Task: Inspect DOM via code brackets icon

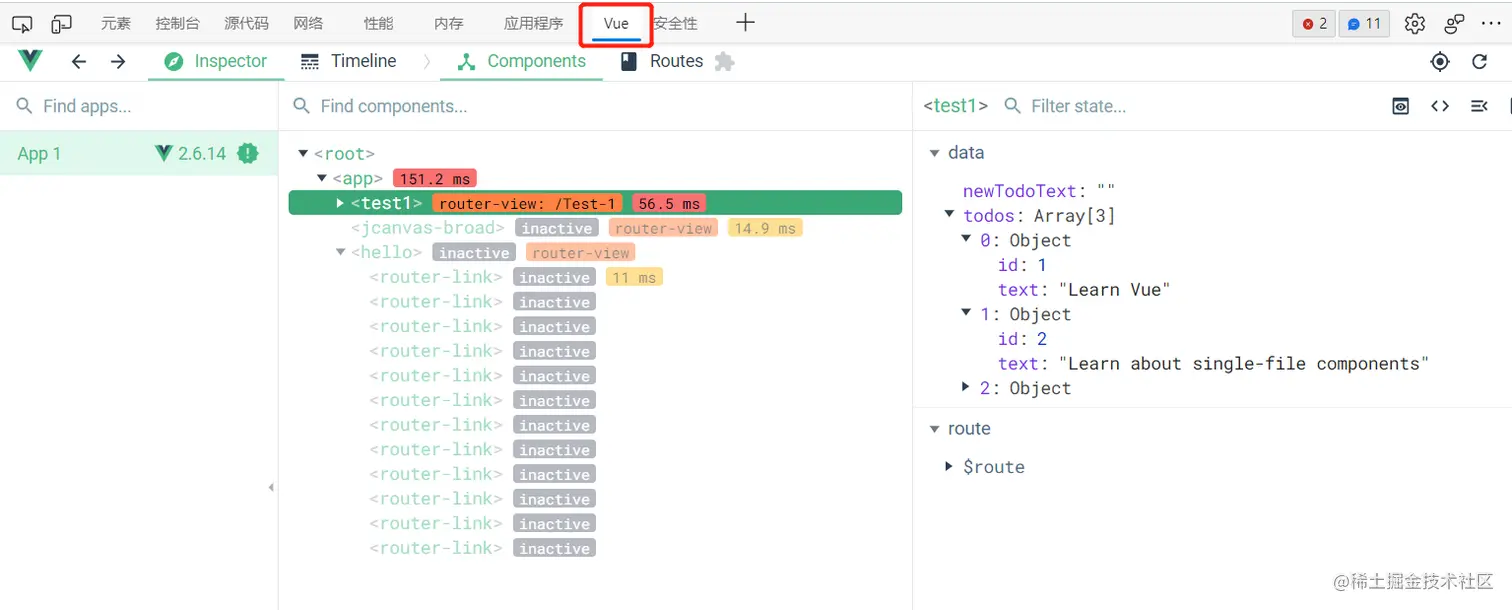Action: pyautogui.click(x=1440, y=106)
